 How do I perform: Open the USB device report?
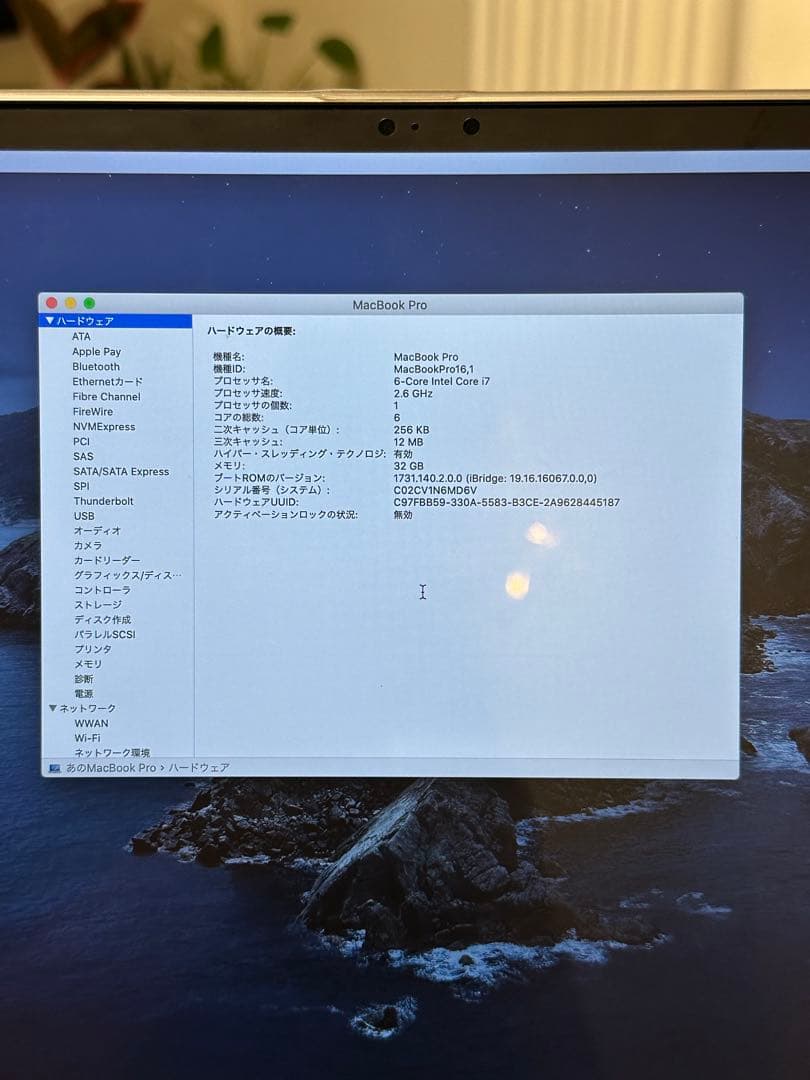[84, 515]
